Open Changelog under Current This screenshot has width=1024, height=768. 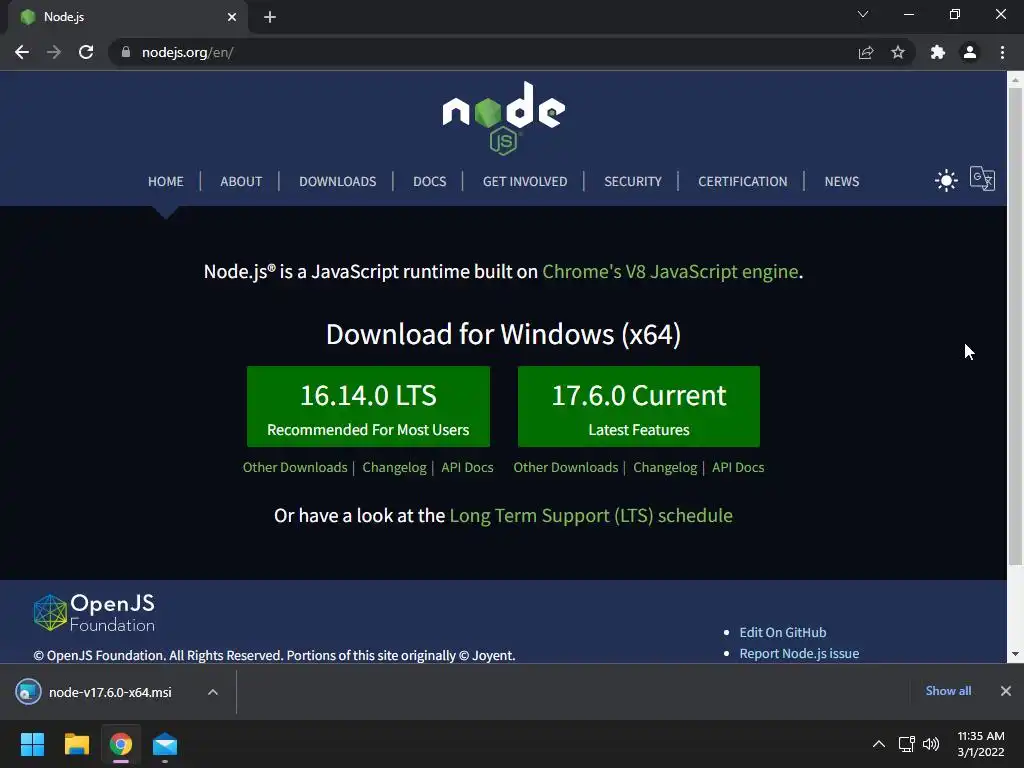click(665, 468)
